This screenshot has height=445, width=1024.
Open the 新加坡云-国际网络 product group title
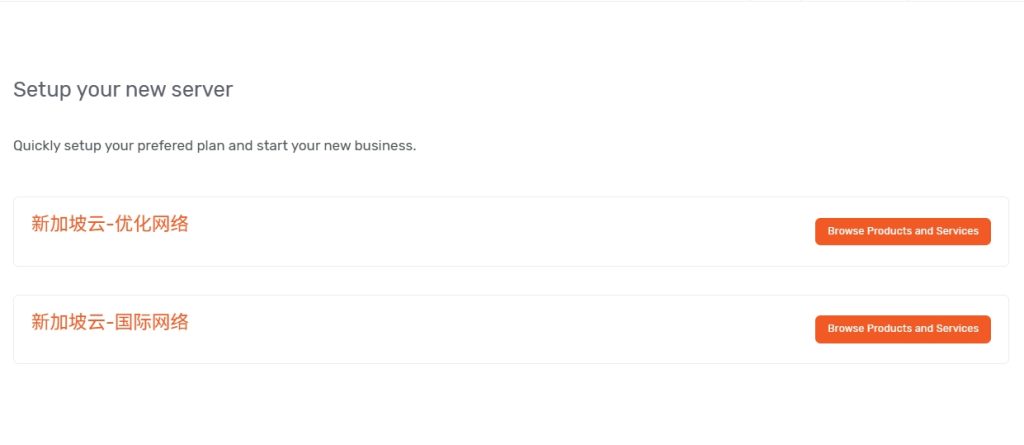tap(110, 322)
